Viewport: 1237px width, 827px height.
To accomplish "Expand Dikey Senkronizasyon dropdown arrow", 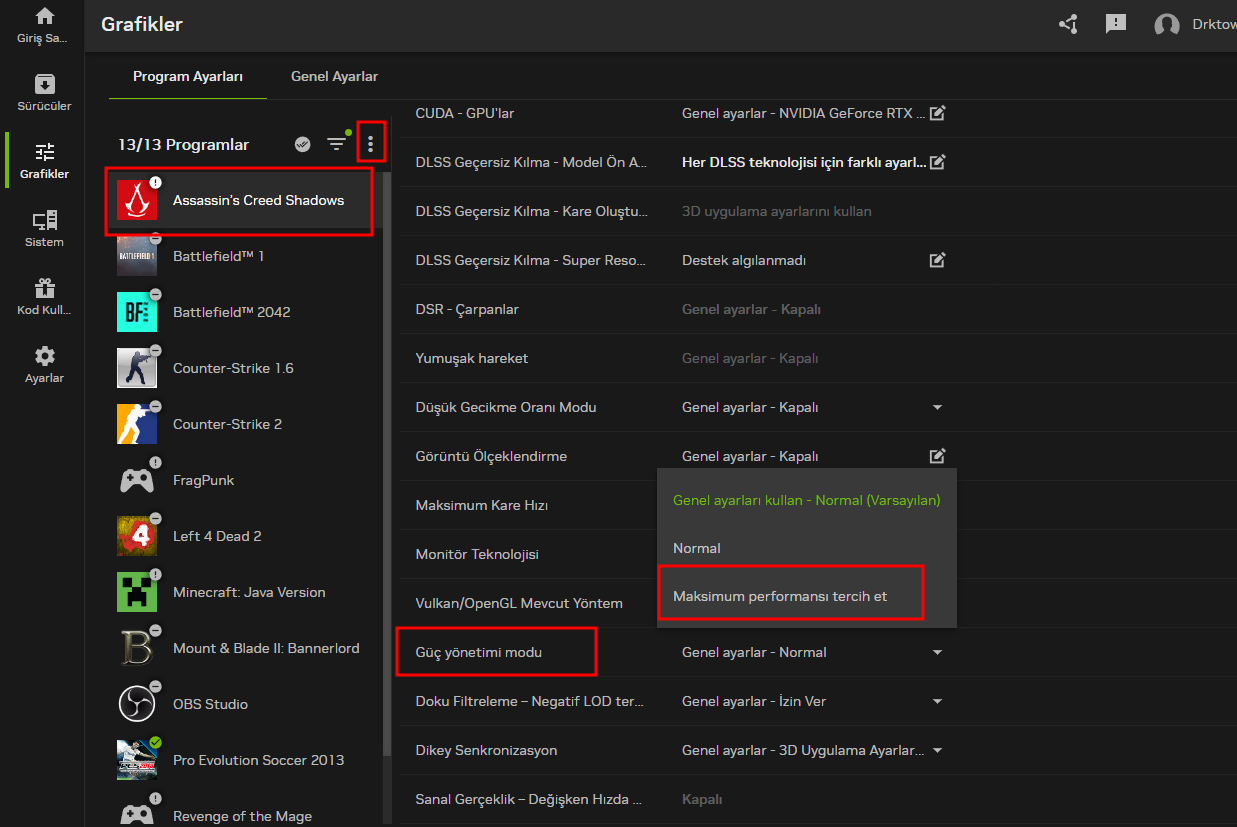I will click(x=937, y=750).
